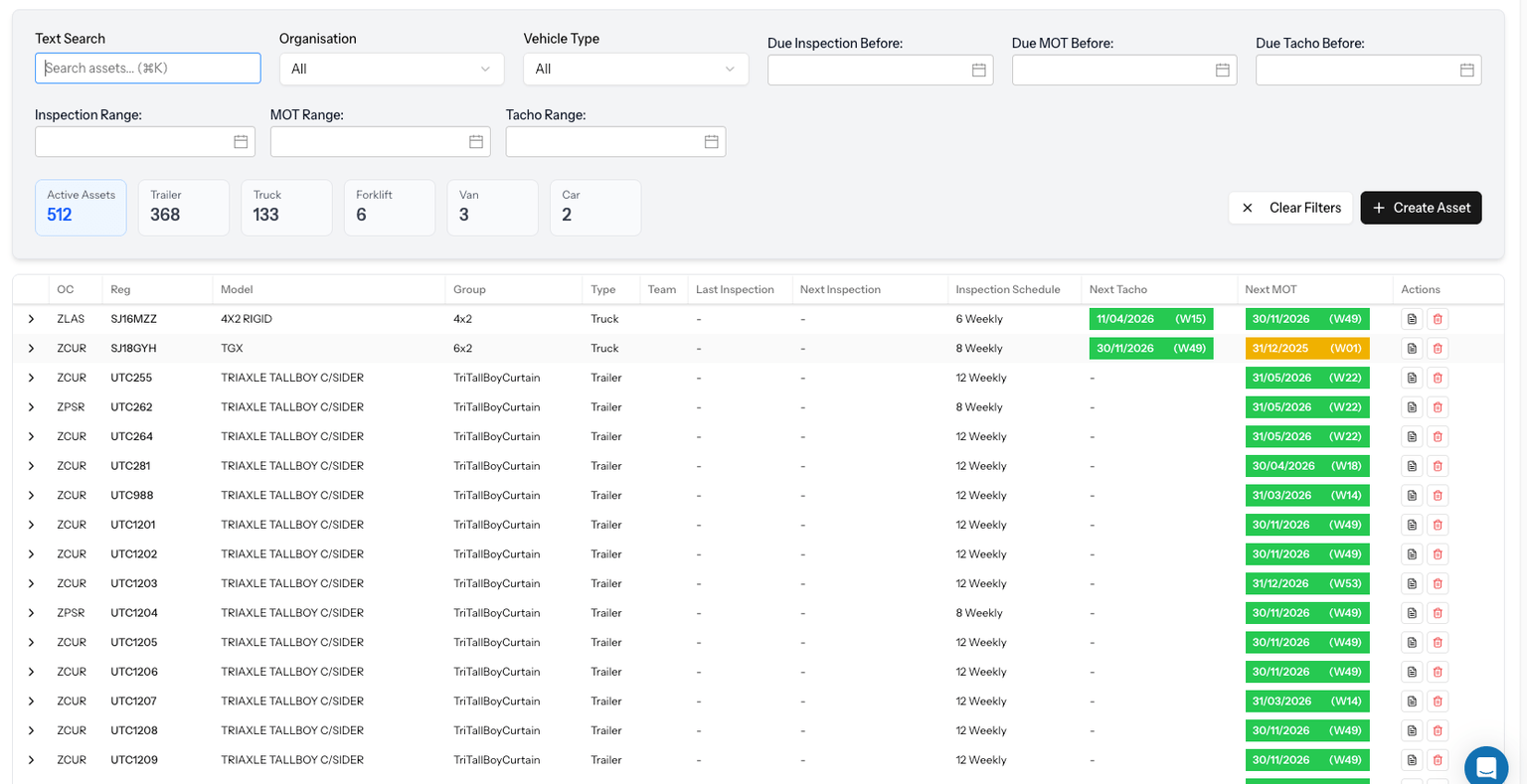Screen dimensions: 1527x784
Task: Click the document icon for SJ16MZZ row
Action: pos(1412,319)
